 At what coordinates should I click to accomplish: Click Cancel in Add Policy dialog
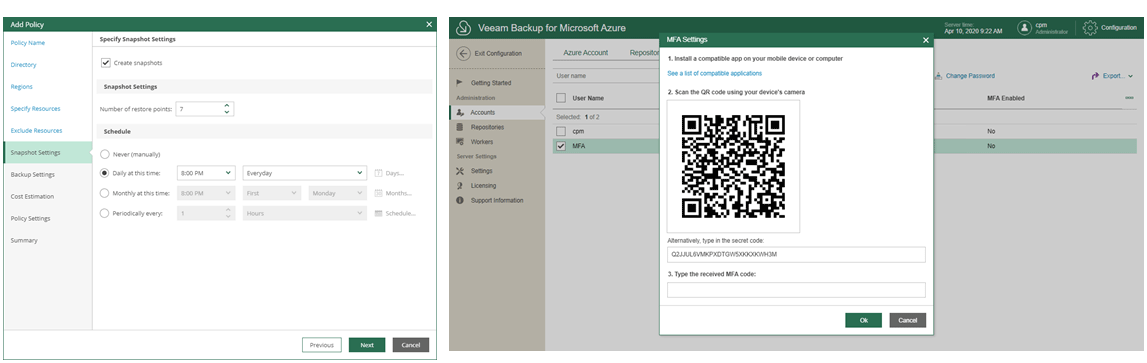(x=410, y=345)
